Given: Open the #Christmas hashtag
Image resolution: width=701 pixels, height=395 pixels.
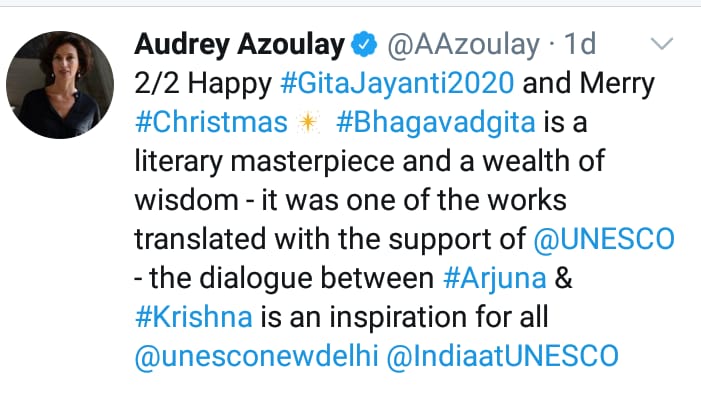Looking at the screenshot, I should point(211,122).
